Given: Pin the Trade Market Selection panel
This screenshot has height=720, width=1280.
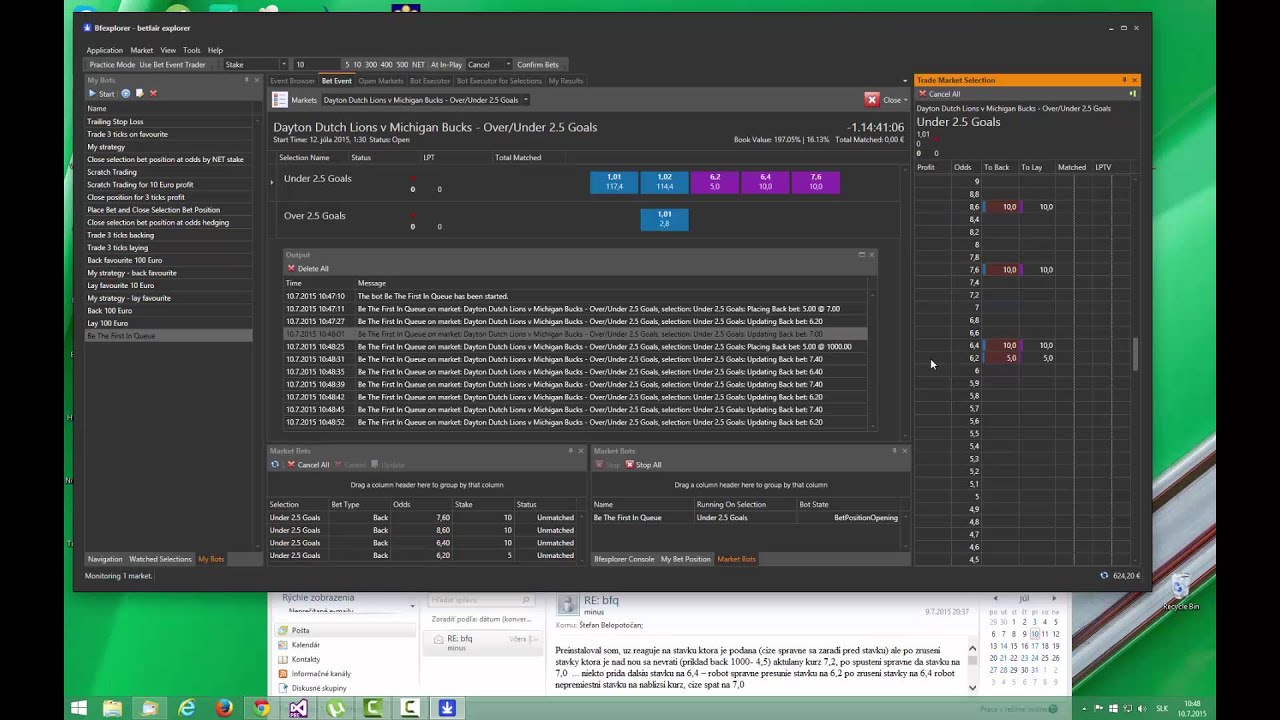Looking at the screenshot, I should tap(1124, 80).
